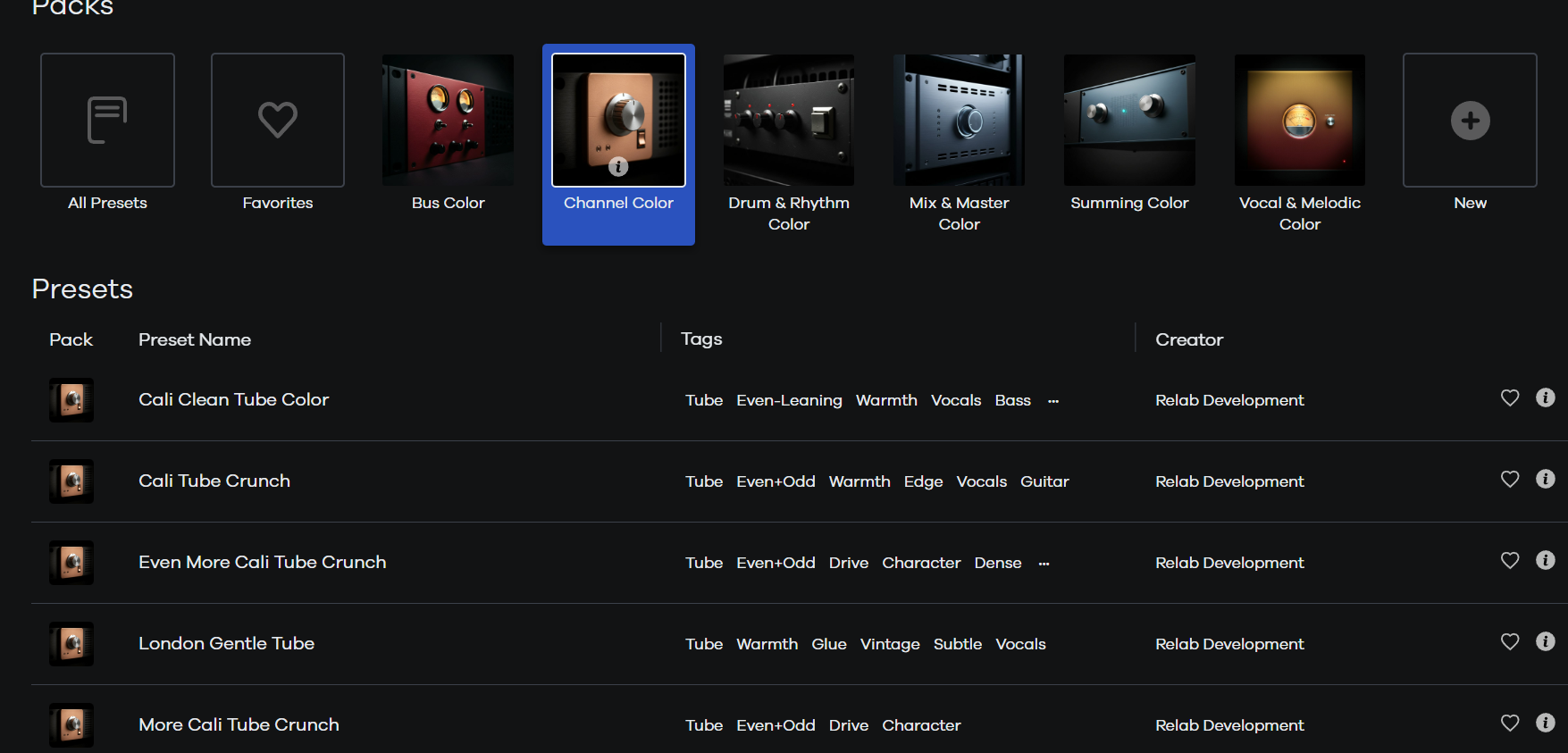Filter by the Guitar tag
This screenshot has height=753, width=1568.
(x=1044, y=481)
